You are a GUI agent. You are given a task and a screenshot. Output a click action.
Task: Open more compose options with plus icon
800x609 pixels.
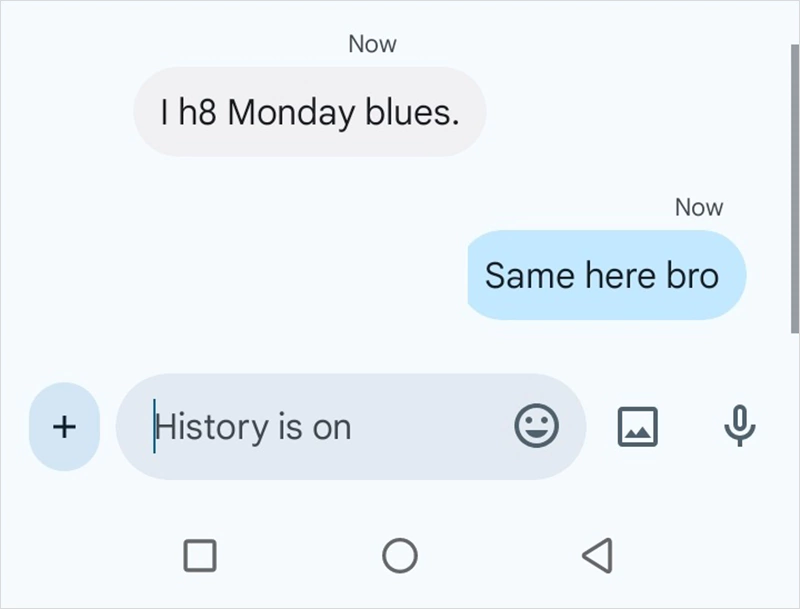tap(63, 426)
